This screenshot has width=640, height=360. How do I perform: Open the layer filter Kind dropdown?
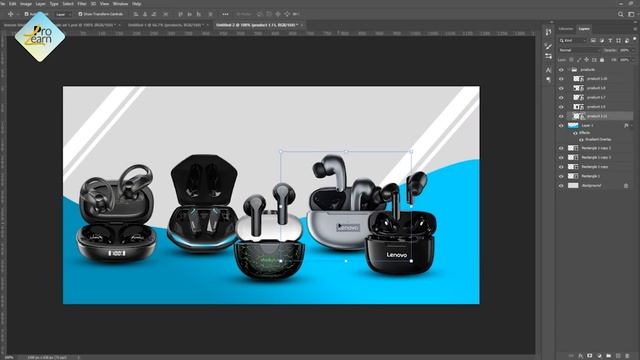[x=573, y=40]
